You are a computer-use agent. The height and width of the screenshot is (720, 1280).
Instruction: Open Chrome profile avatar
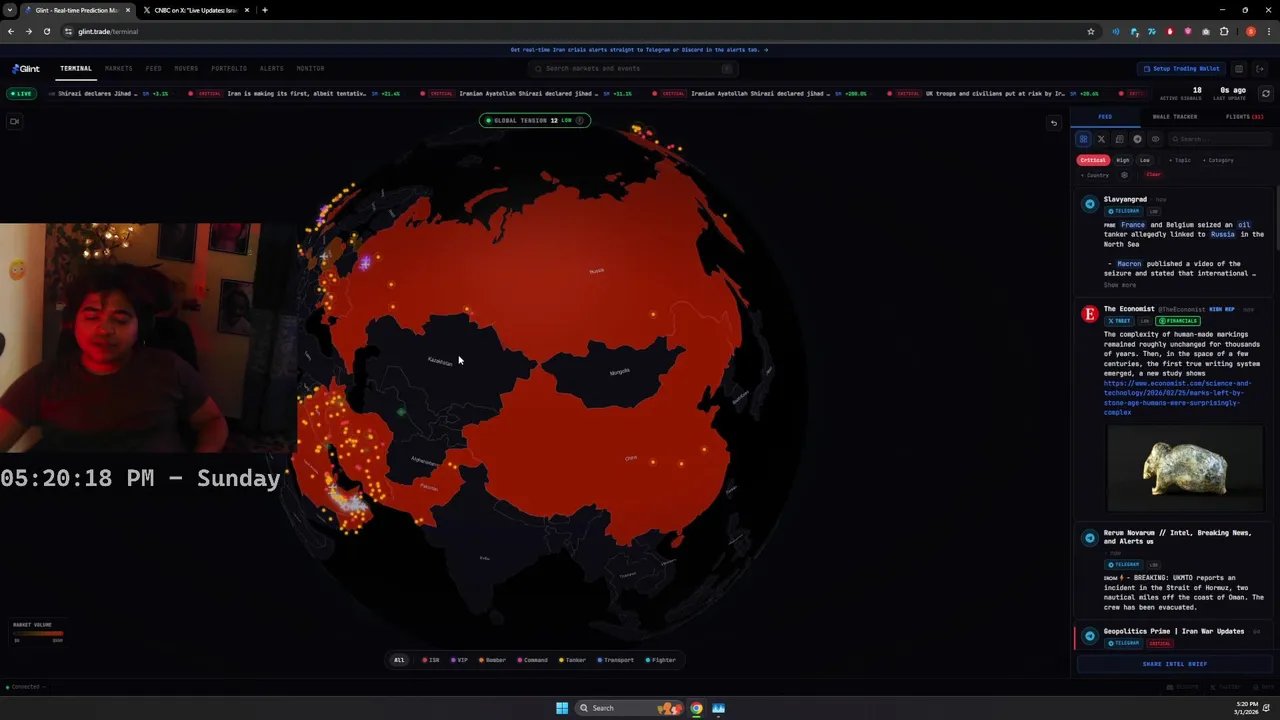(1251, 31)
